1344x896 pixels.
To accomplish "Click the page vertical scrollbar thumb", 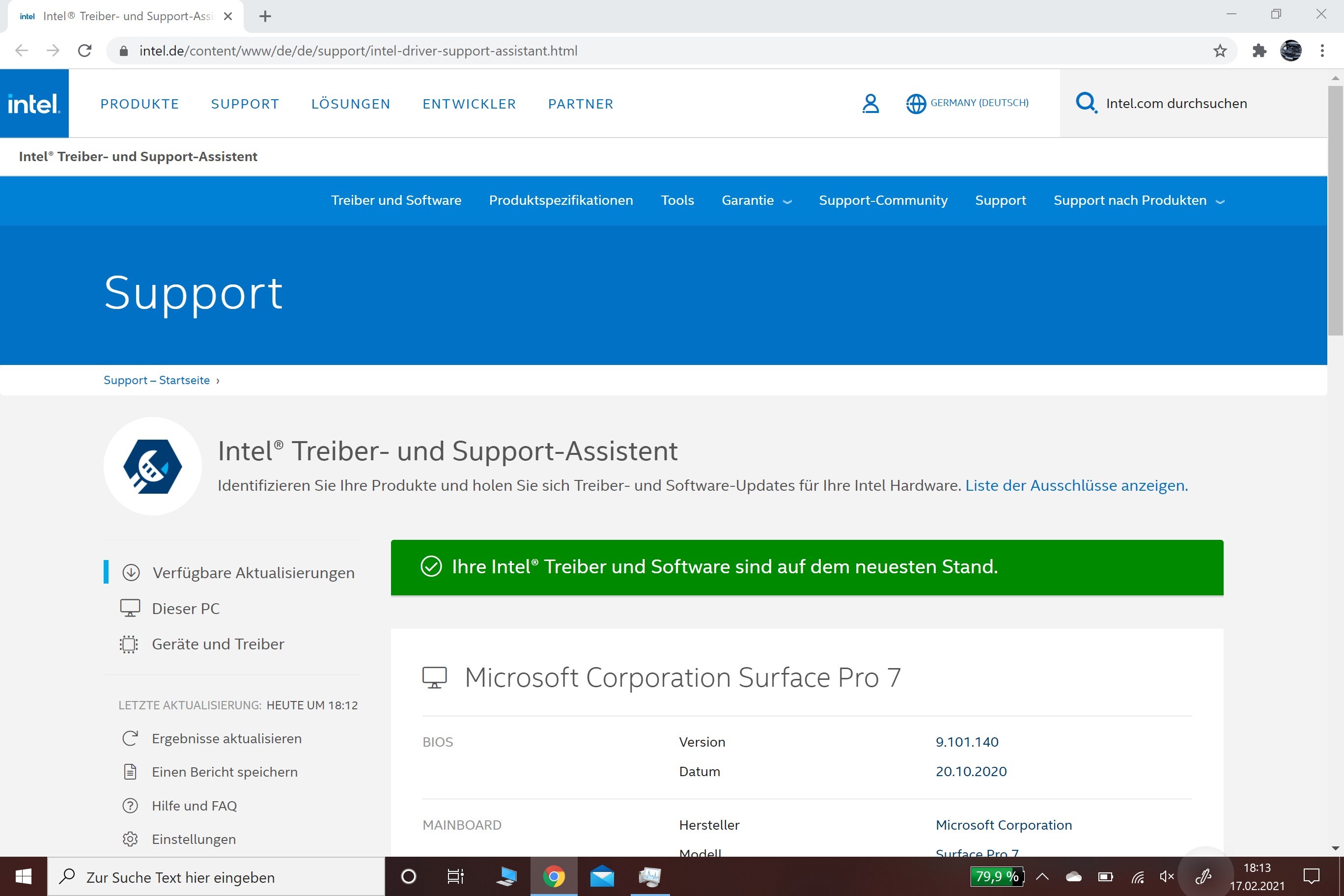I will point(1335,211).
